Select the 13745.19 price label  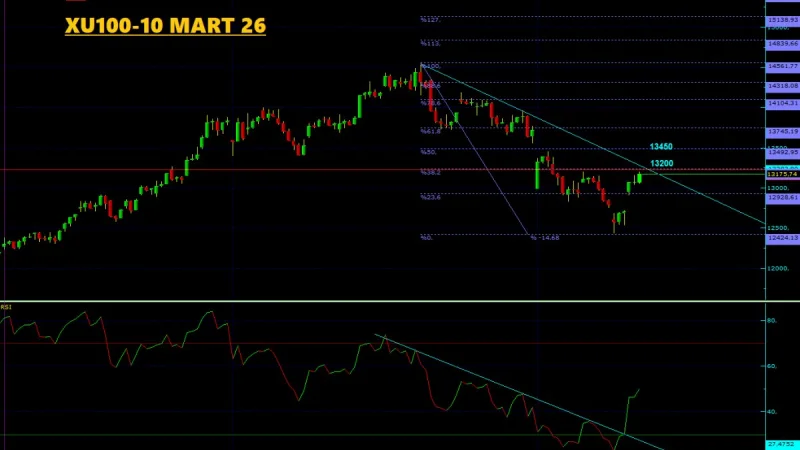pyautogui.click(x=783, y=131)
